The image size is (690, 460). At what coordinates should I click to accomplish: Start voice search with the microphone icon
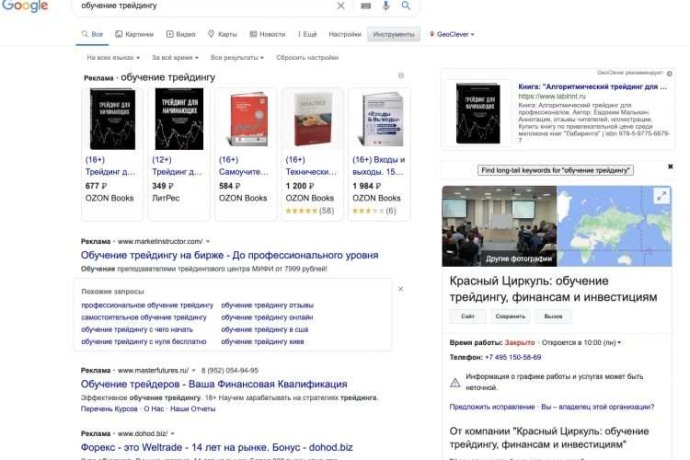tap(386, 6)
